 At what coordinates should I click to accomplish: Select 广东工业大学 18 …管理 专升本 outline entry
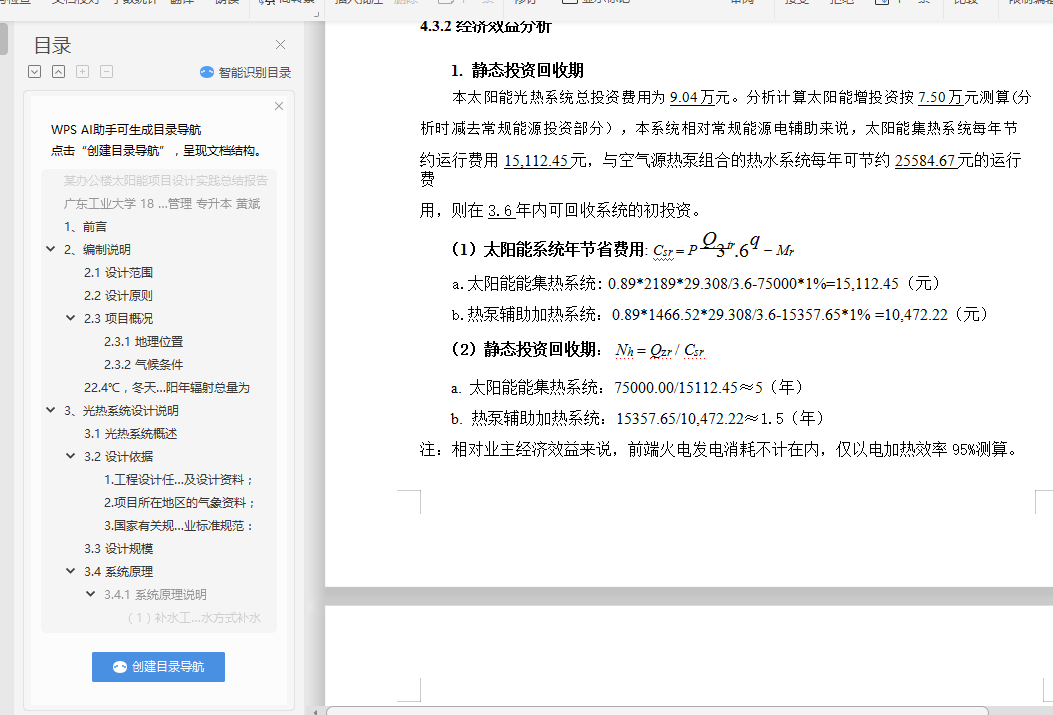pyautogui.click(x=162, y=203)
